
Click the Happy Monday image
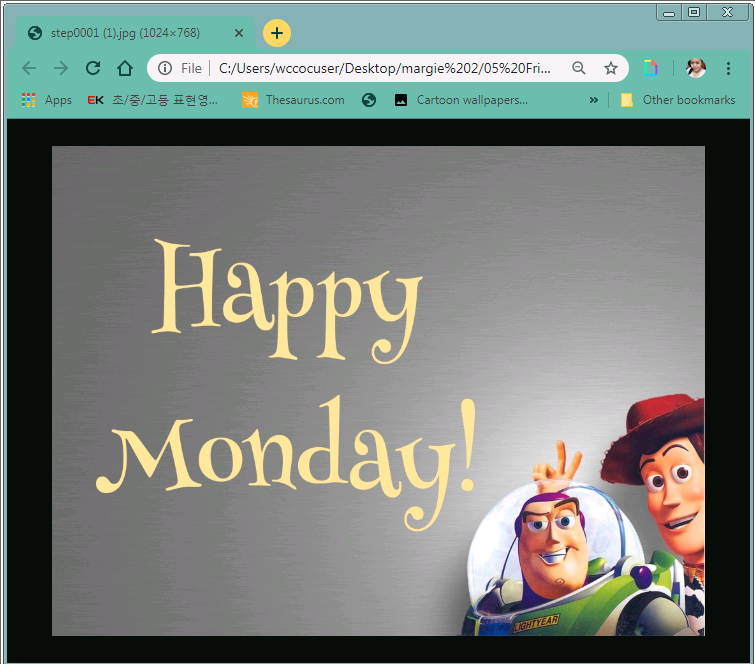point(378,391)
